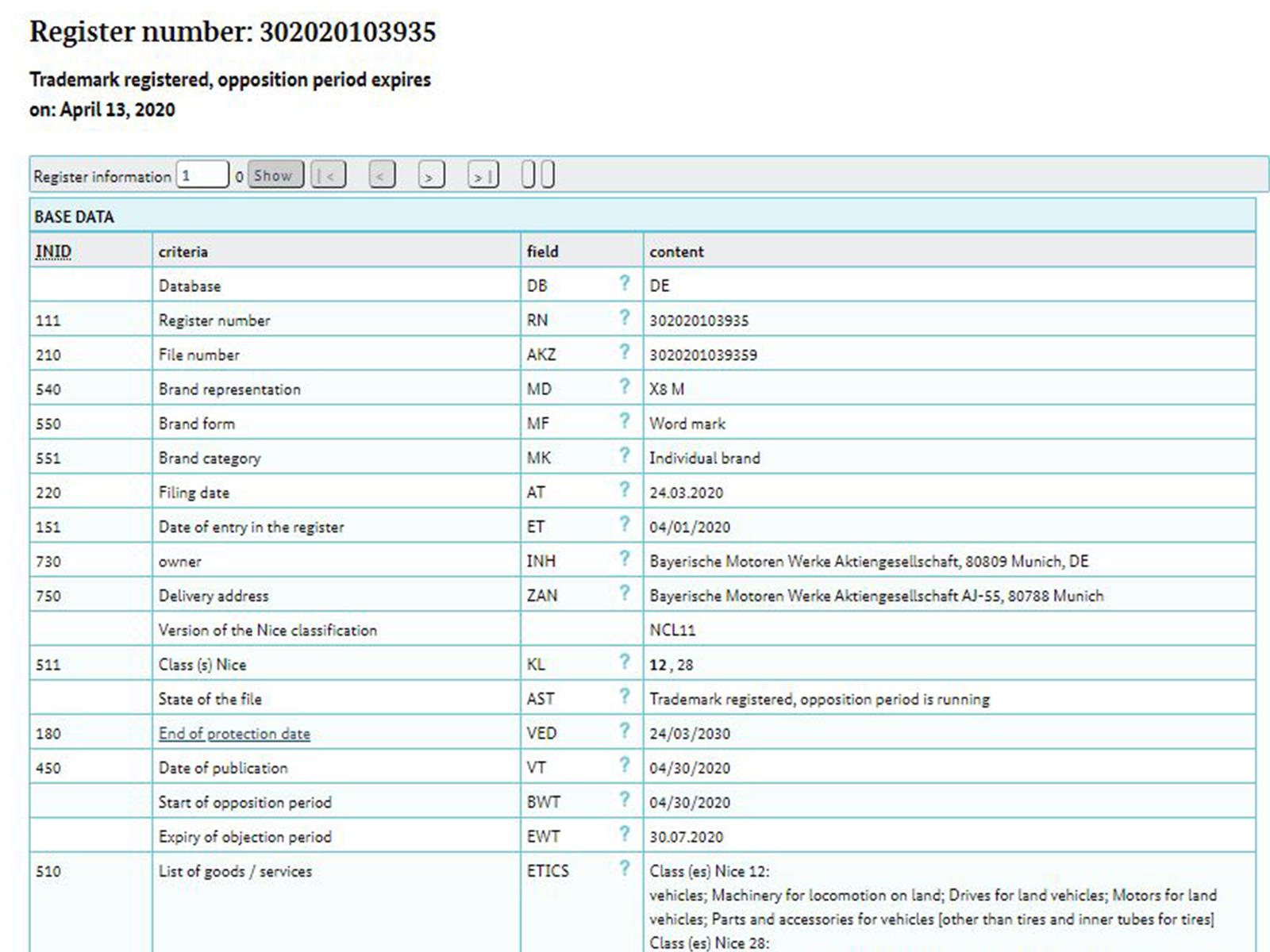The width and height of the screenshot is (1270, 952).
Task: Select filing date 24.03.2020
Action: (x=687, y=493)
